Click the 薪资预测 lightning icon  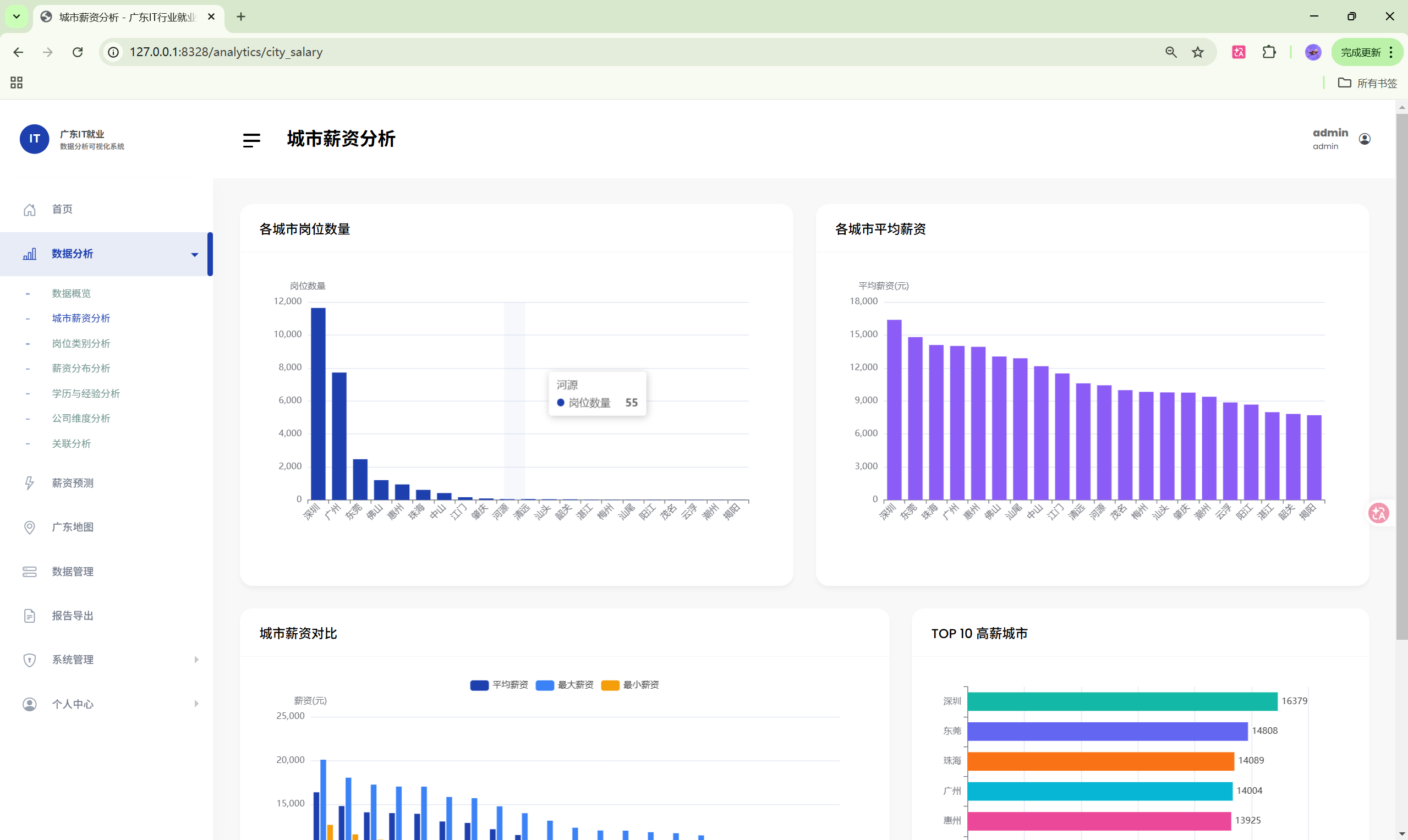click(30, 483)
